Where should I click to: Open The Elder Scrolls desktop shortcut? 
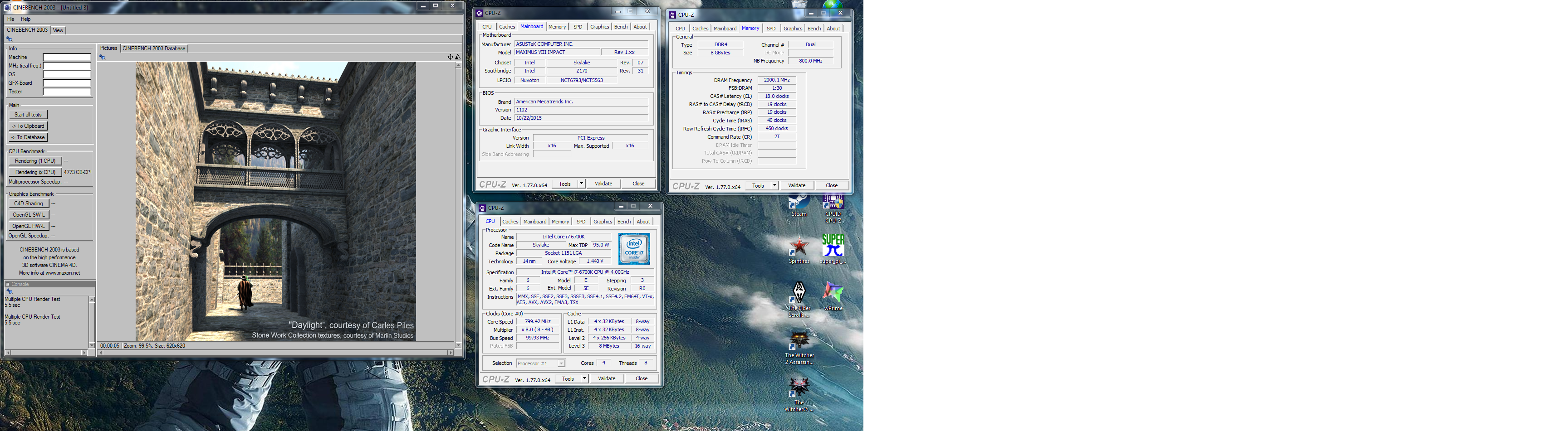coord(799,299)
